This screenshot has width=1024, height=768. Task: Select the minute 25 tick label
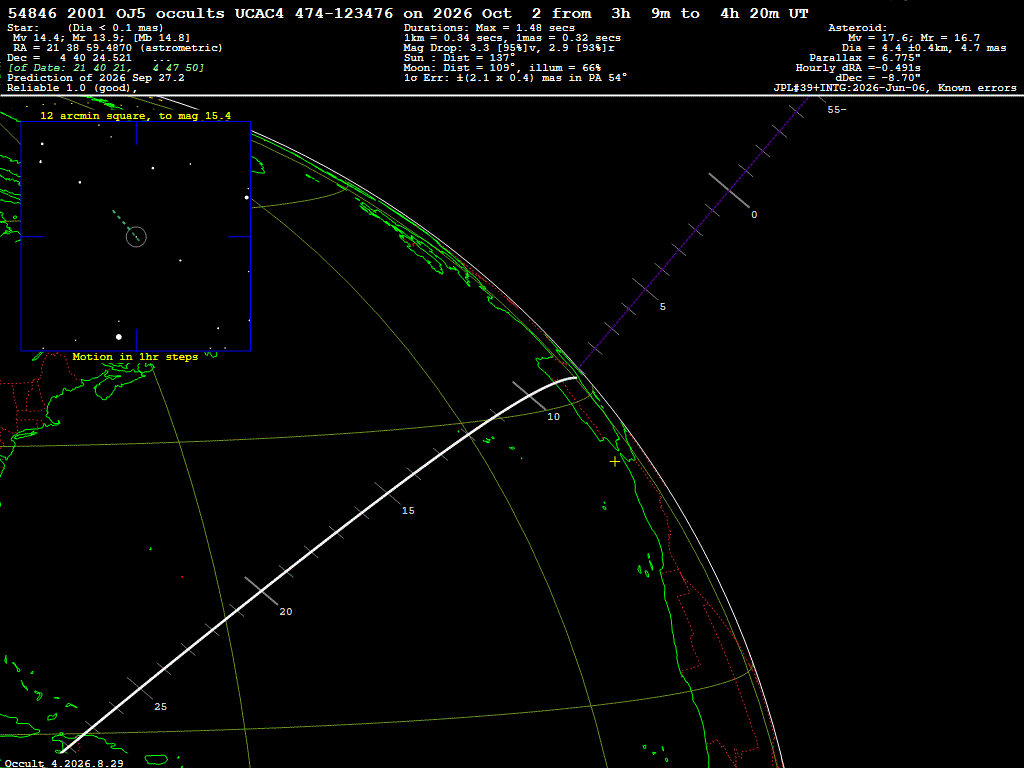(161, 707)
